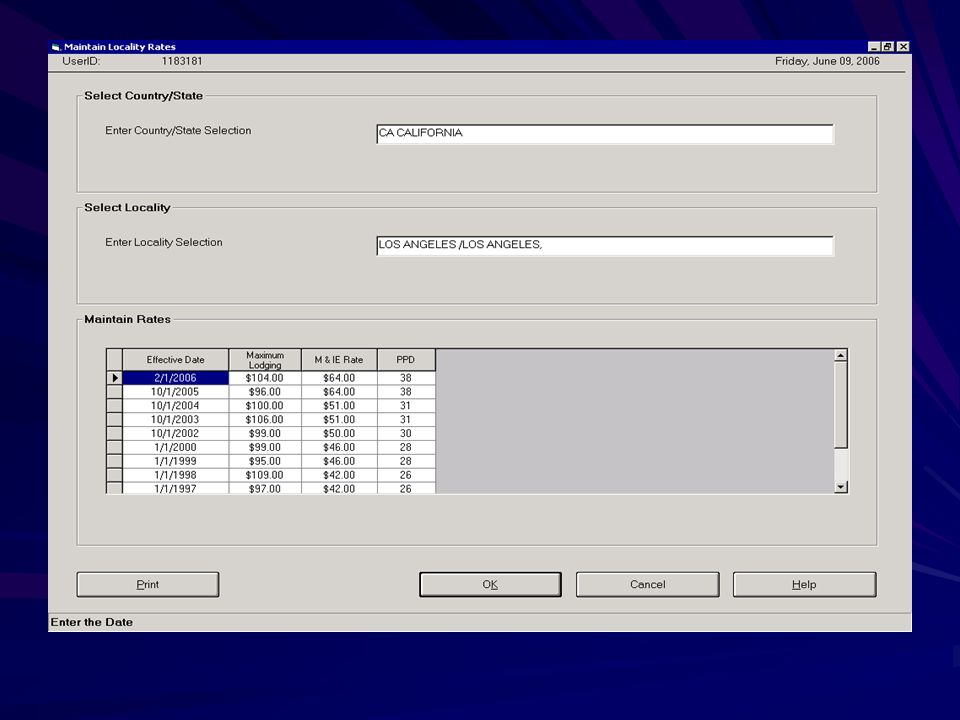Click the $97.00 maximum lodging cell
Viewport: 960px width, 720px height.
point(265,488)
